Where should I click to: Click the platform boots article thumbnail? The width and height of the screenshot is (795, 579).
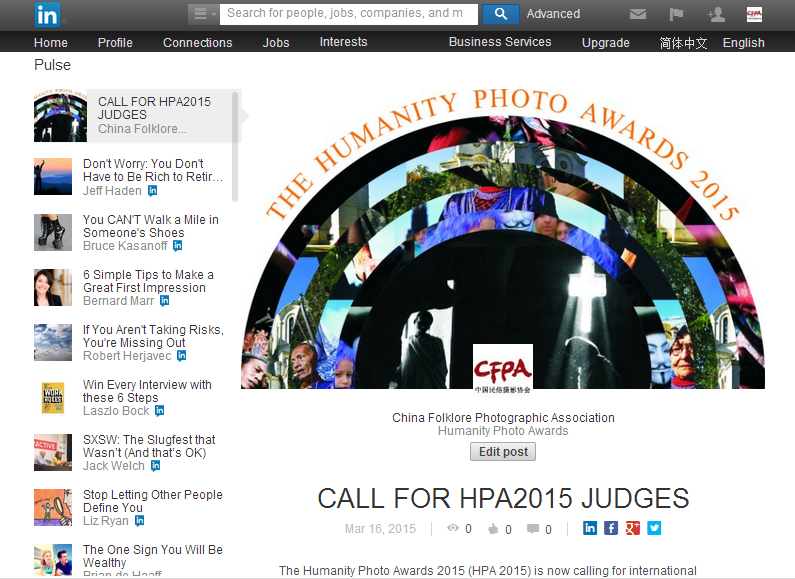53,232
